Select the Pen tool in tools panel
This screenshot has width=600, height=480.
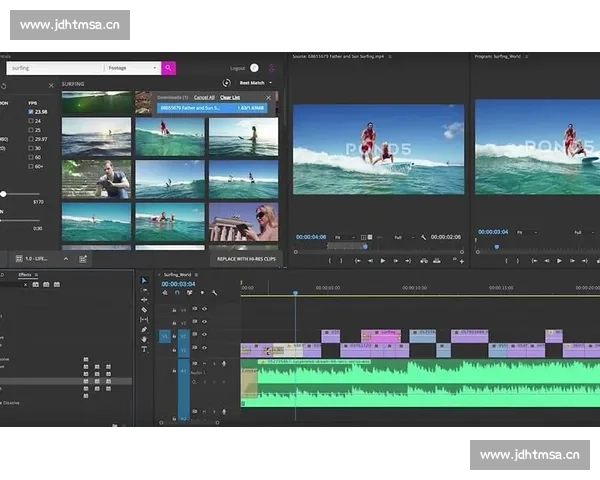point(144,329)
